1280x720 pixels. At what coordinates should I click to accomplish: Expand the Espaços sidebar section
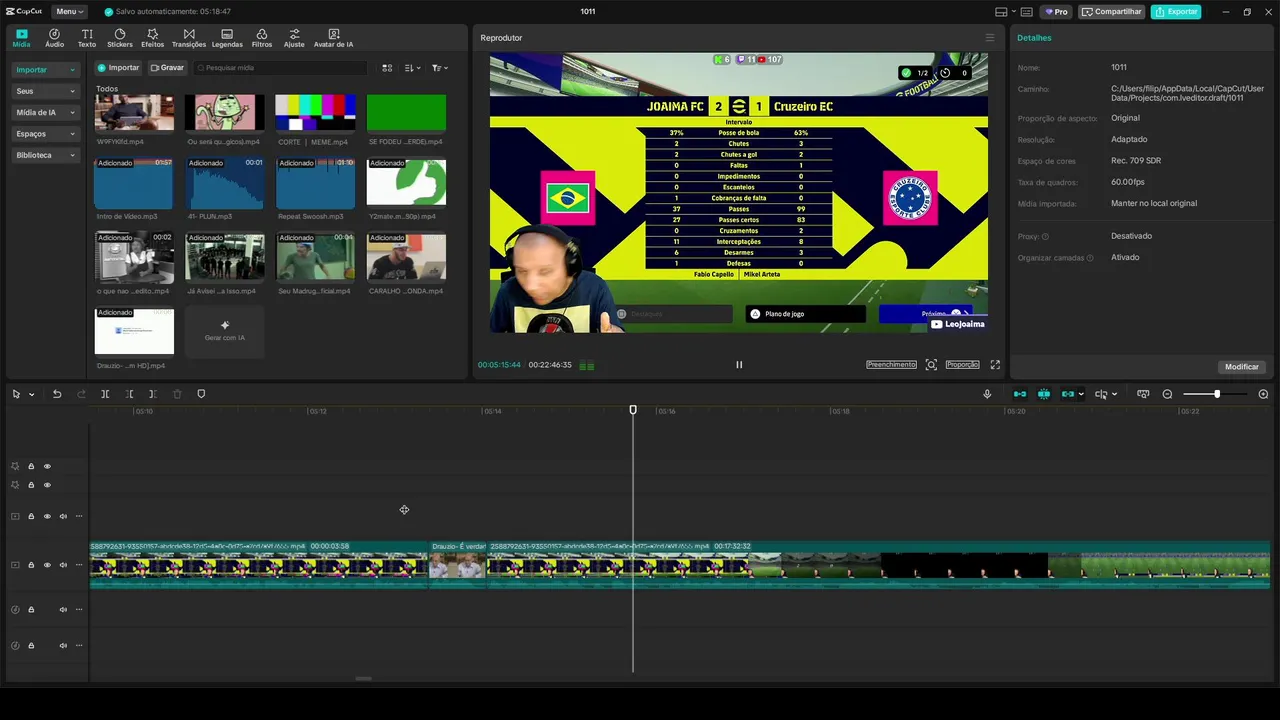pyautogui.click(x=45, y=134)
